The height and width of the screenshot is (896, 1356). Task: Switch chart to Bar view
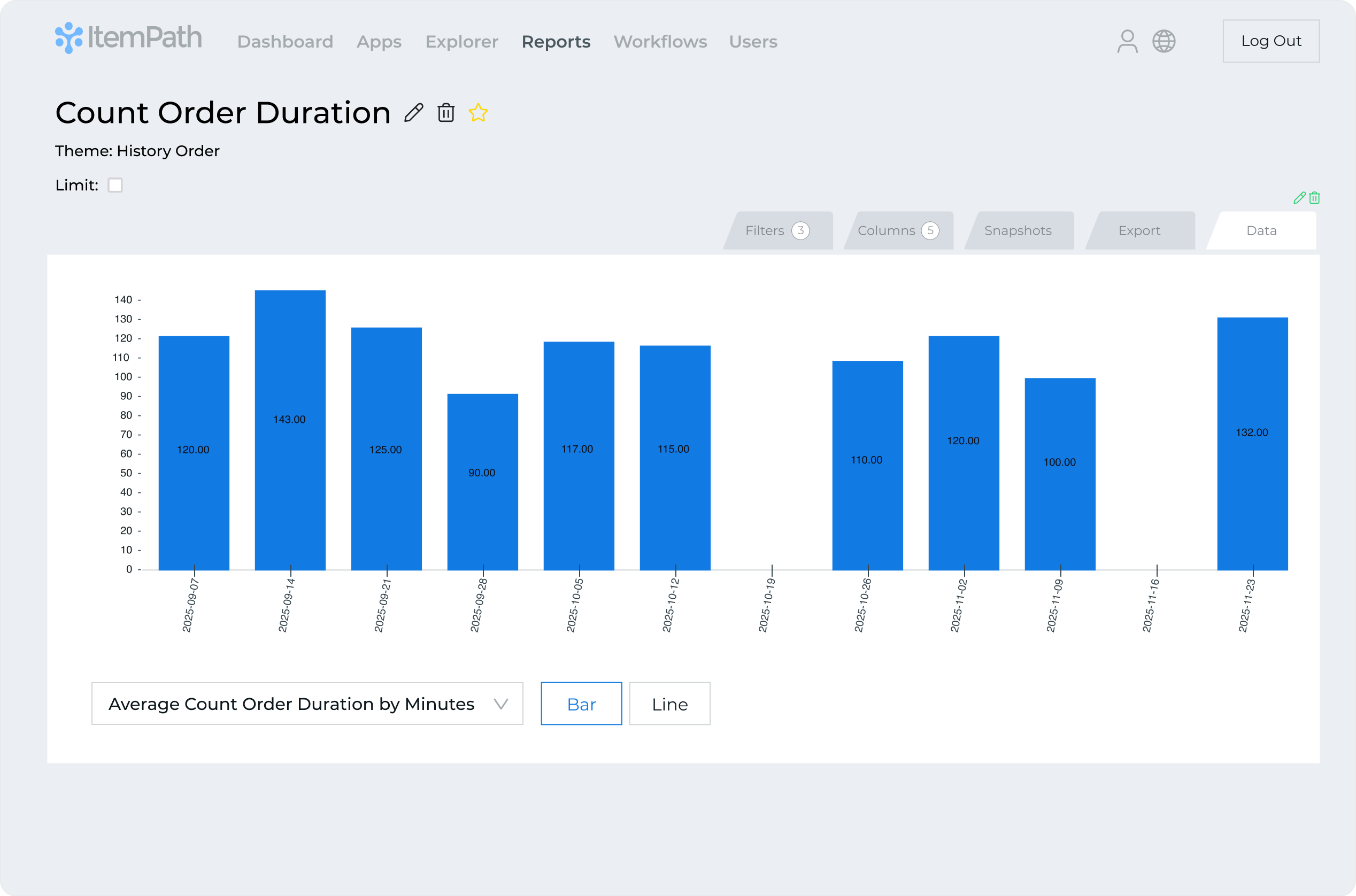(x=581, y=704)
